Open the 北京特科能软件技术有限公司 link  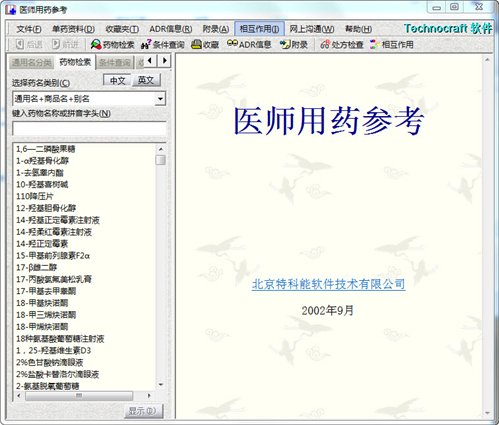328,284
